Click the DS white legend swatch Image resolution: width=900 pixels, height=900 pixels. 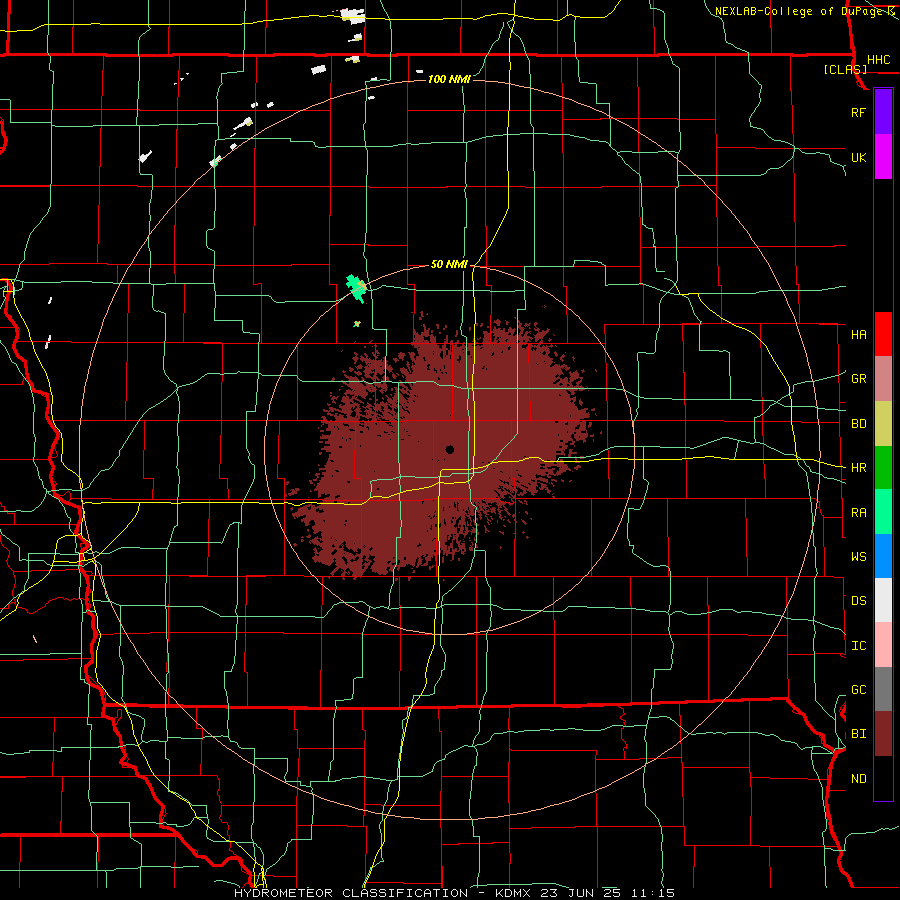click(883, 600)
